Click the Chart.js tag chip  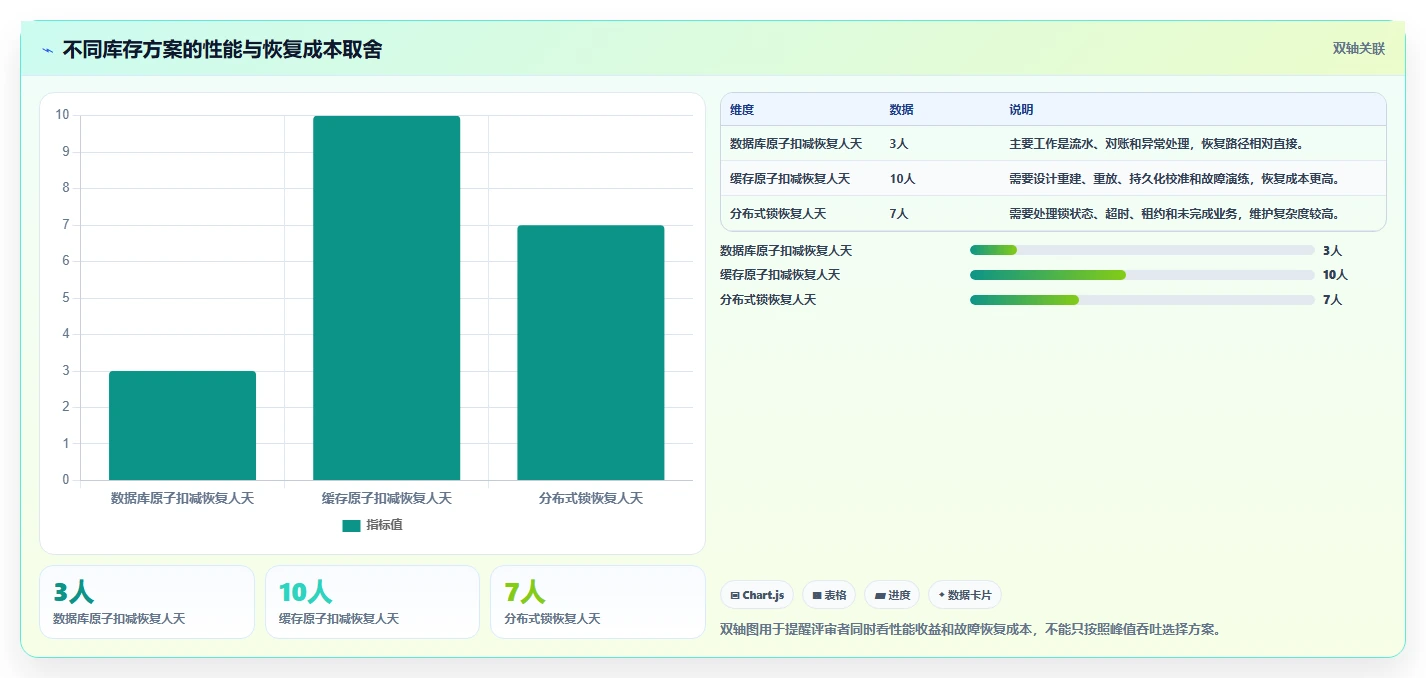pos(757,595)
